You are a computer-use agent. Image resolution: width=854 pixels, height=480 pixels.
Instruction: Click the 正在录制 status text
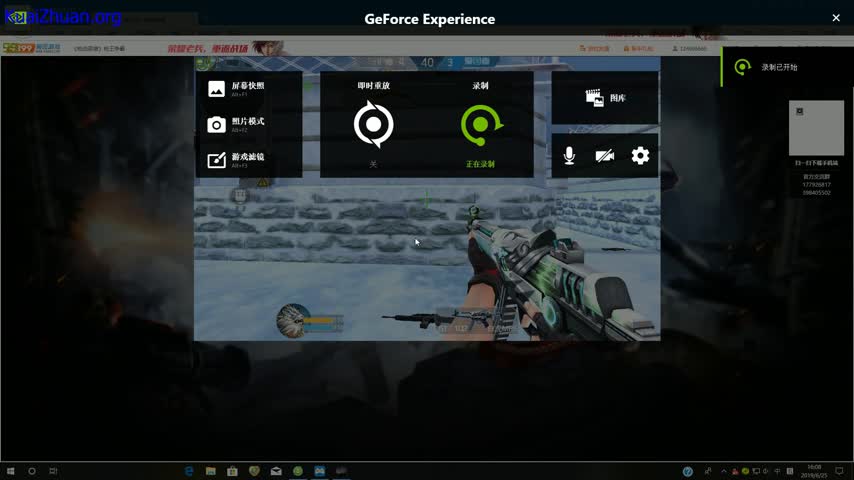pos(480,164)
